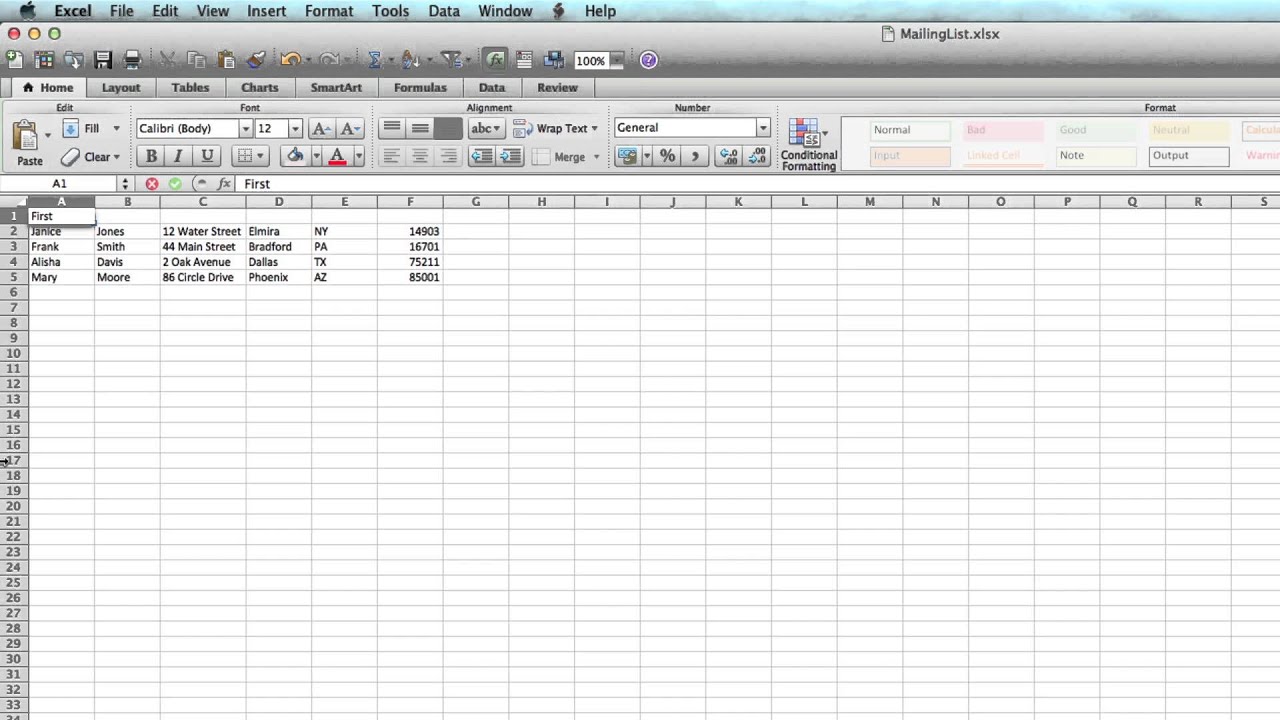Toggle Formula Builder fx toolbar button
The width and height of the screenshot is (1280, 720).
coord(494,60)
